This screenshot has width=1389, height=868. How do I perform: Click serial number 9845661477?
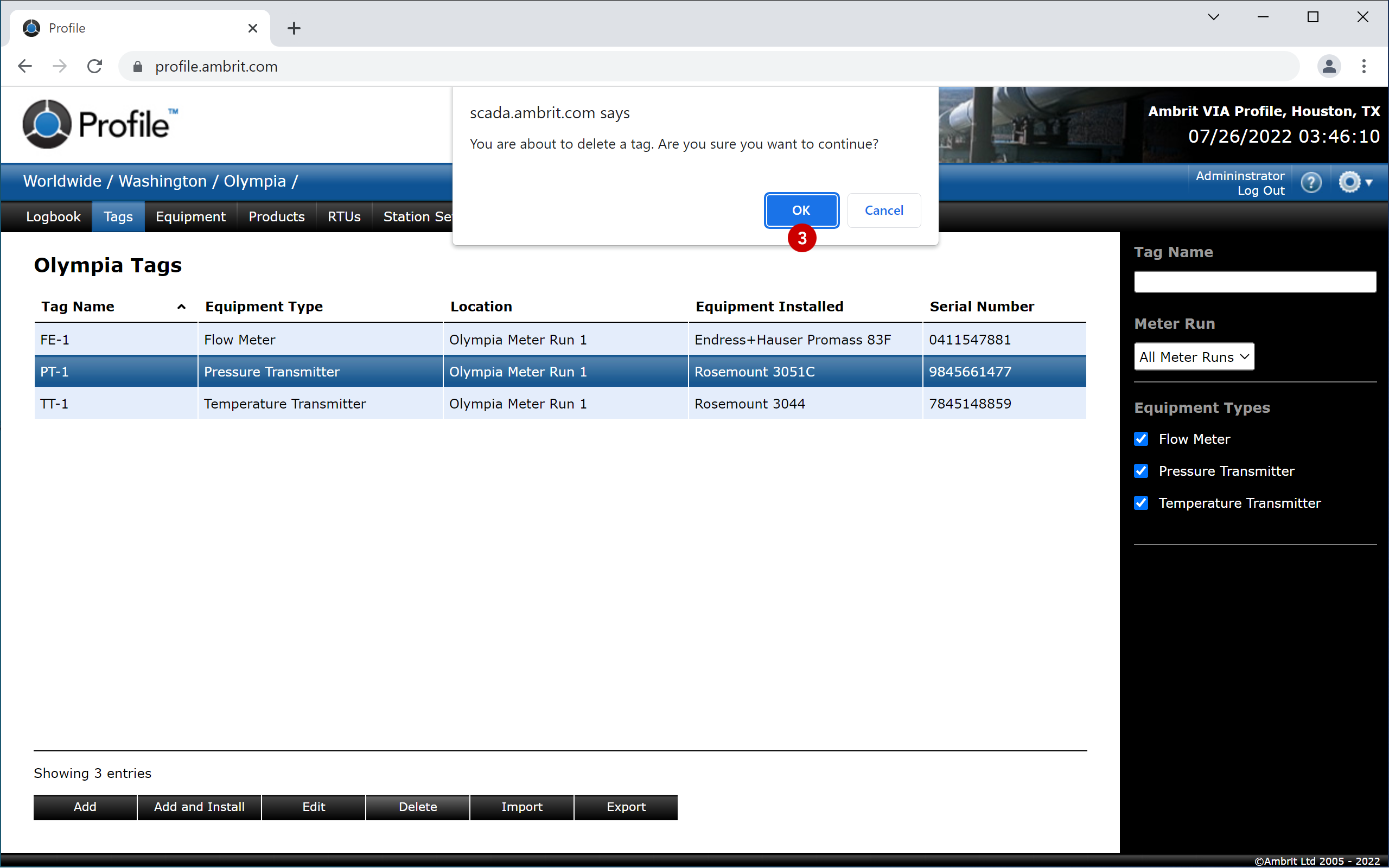coord(970,372)
